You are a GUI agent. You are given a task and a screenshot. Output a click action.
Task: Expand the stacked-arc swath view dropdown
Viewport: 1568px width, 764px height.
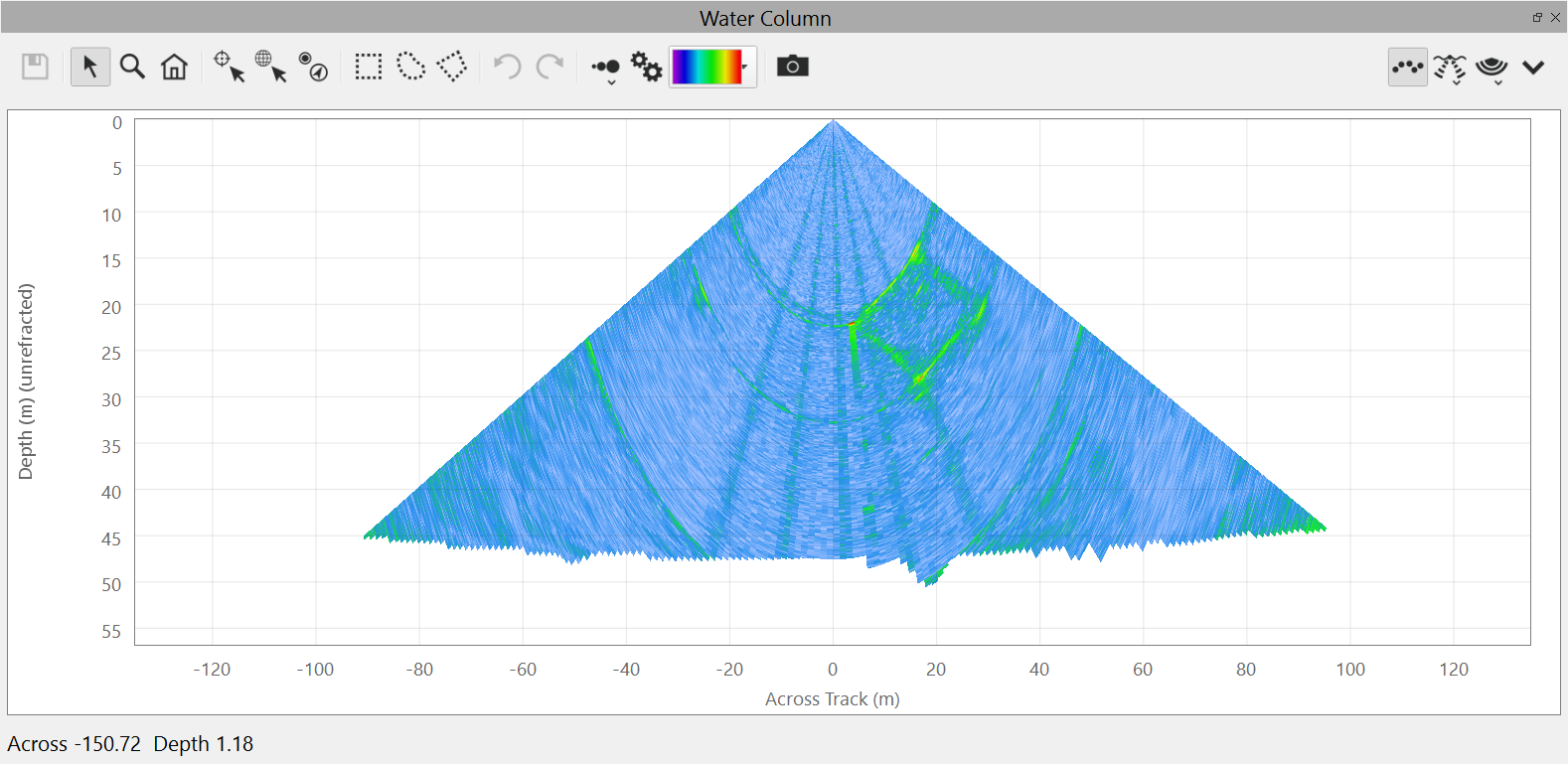(1491, 69)
